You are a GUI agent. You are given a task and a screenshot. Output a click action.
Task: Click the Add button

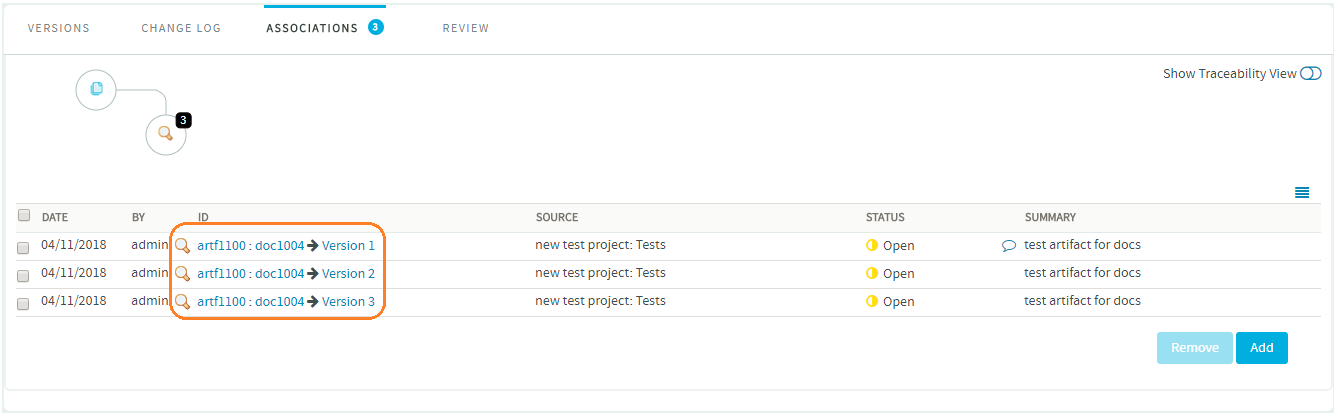click(1262, 347)
